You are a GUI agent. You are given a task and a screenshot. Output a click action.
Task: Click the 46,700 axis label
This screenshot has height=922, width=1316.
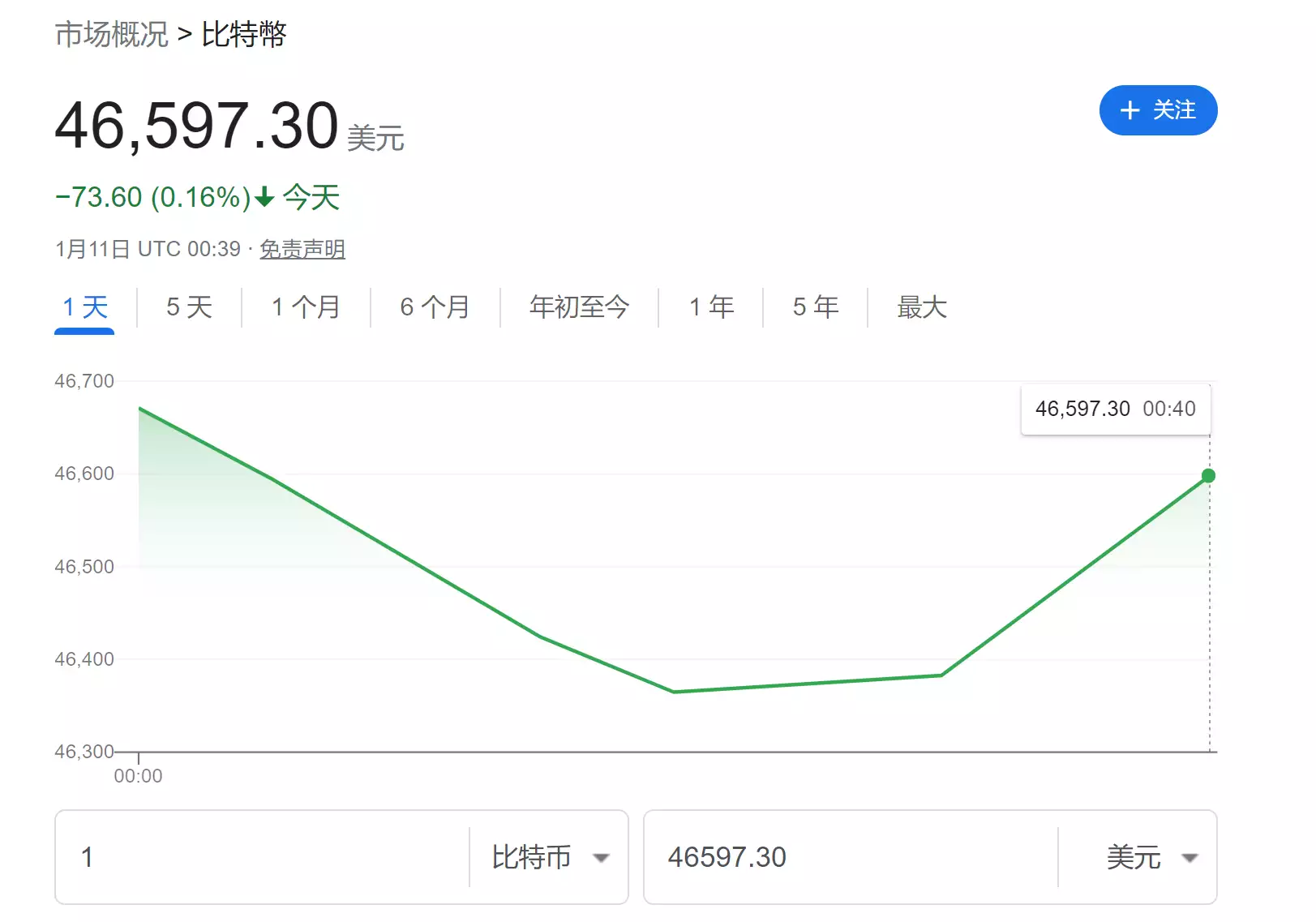(x=84, y=381)
